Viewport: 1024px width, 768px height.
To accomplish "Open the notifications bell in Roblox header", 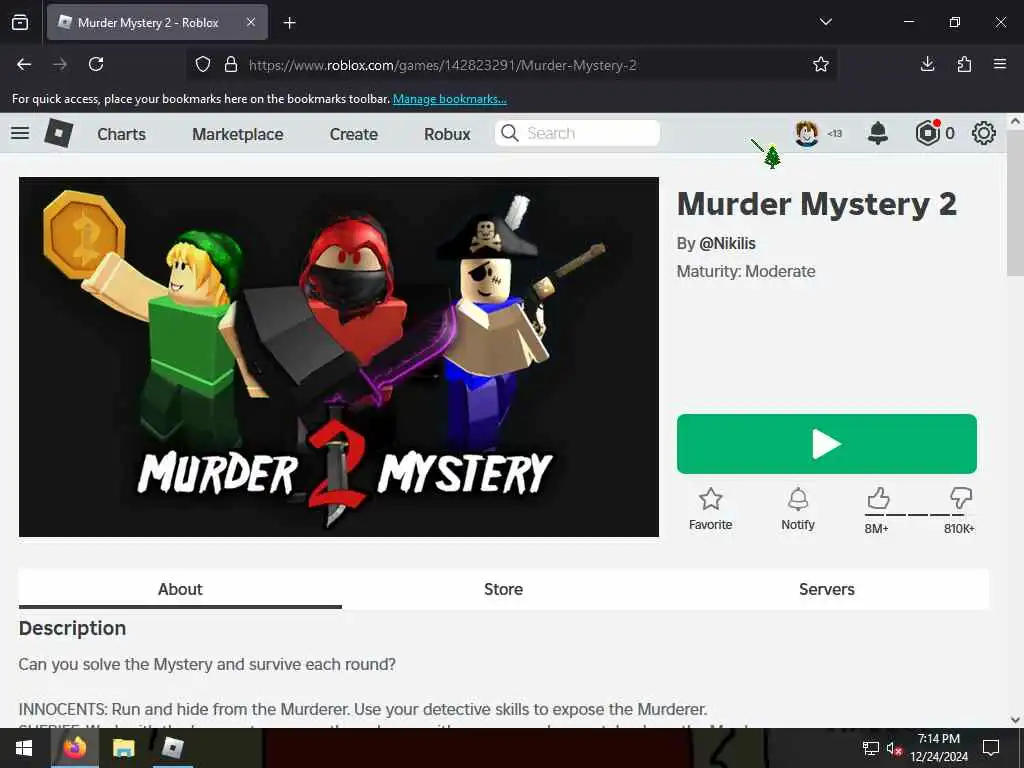I will point(877,133).
